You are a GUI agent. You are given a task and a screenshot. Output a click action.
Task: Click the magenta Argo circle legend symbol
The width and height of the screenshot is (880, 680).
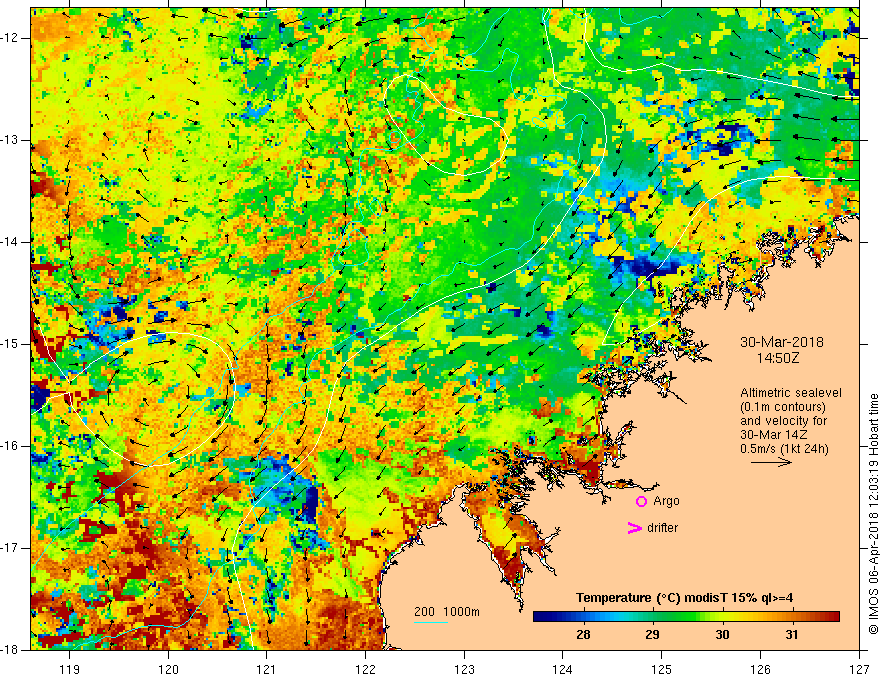coord(641,501)
